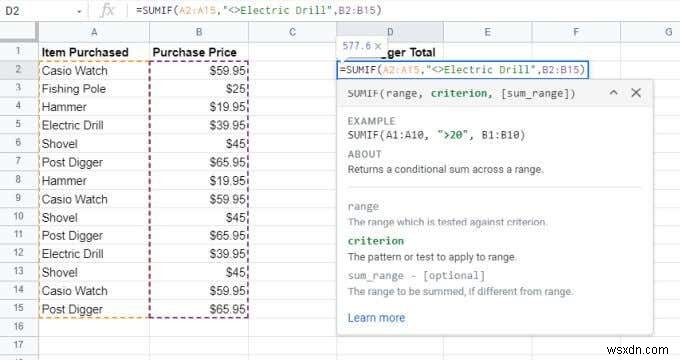
Task: Select 'Post Digger' cell in row 15
Action: tap(94, 309)
